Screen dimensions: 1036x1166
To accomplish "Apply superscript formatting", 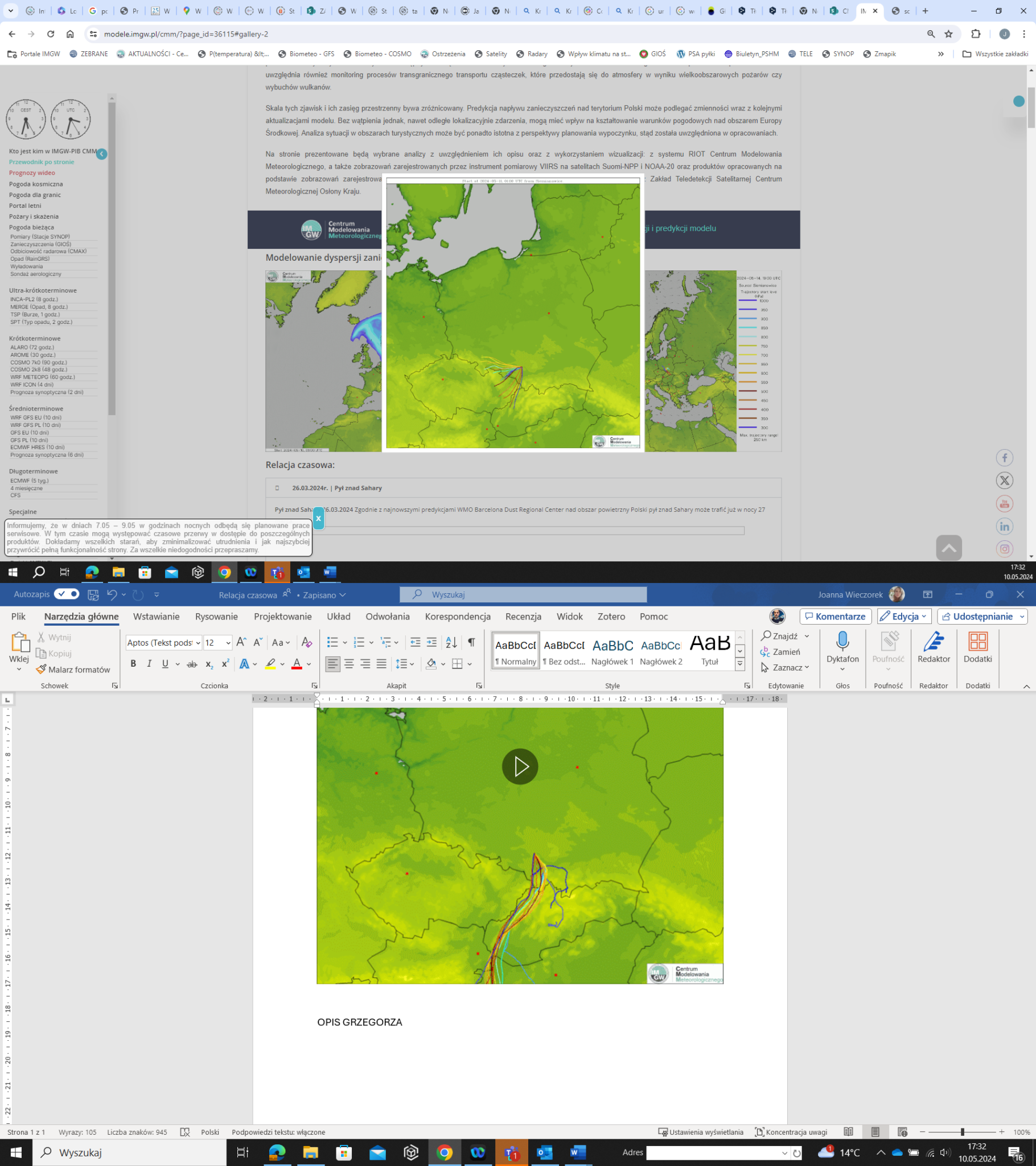I will coord(225,663).
